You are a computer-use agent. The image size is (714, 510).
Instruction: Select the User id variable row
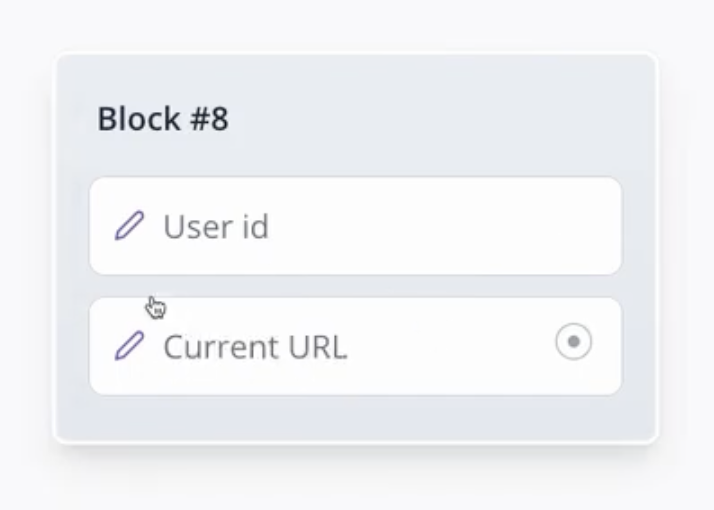355,226
